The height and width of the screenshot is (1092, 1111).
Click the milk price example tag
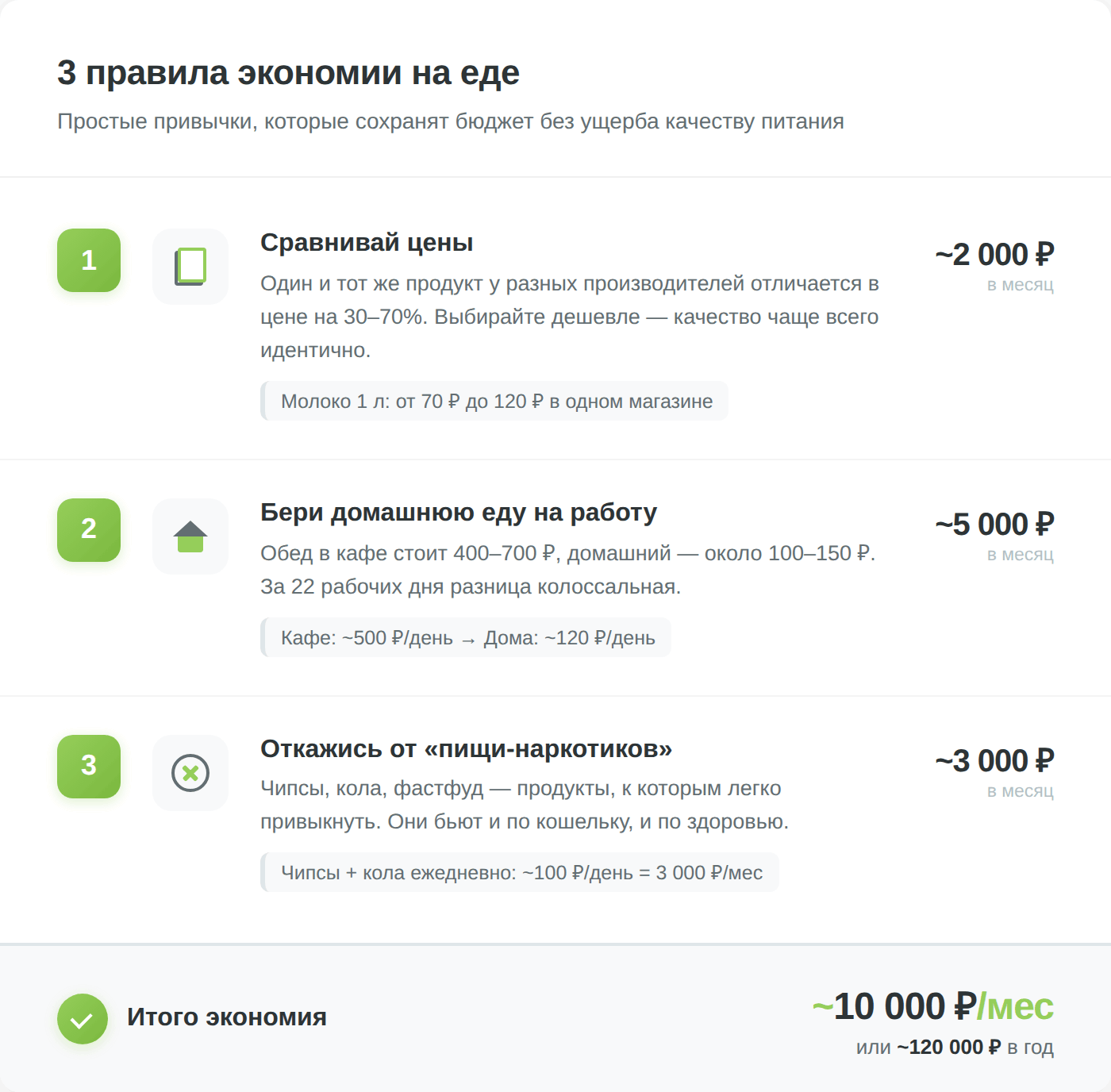496,402
